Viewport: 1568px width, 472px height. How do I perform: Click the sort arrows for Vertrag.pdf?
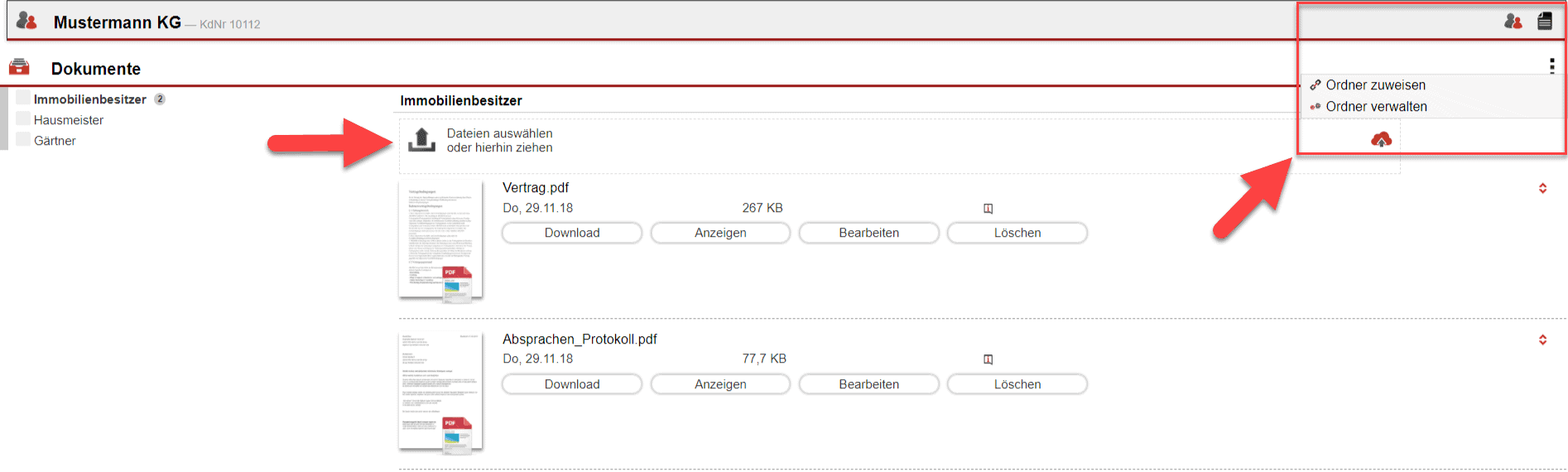click(x=1542, y=189)
